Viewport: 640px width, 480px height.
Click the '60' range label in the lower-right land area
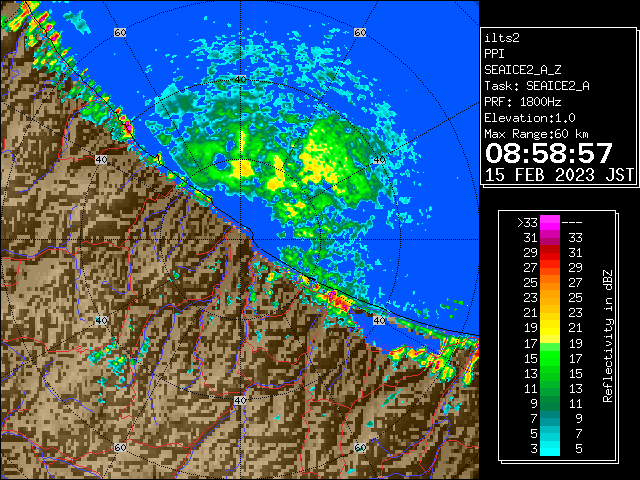[360, 447]
